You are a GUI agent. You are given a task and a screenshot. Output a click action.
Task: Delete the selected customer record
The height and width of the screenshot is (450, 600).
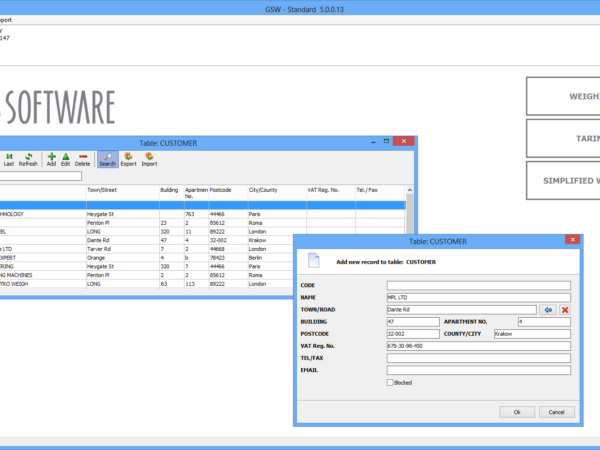(83, 159)
